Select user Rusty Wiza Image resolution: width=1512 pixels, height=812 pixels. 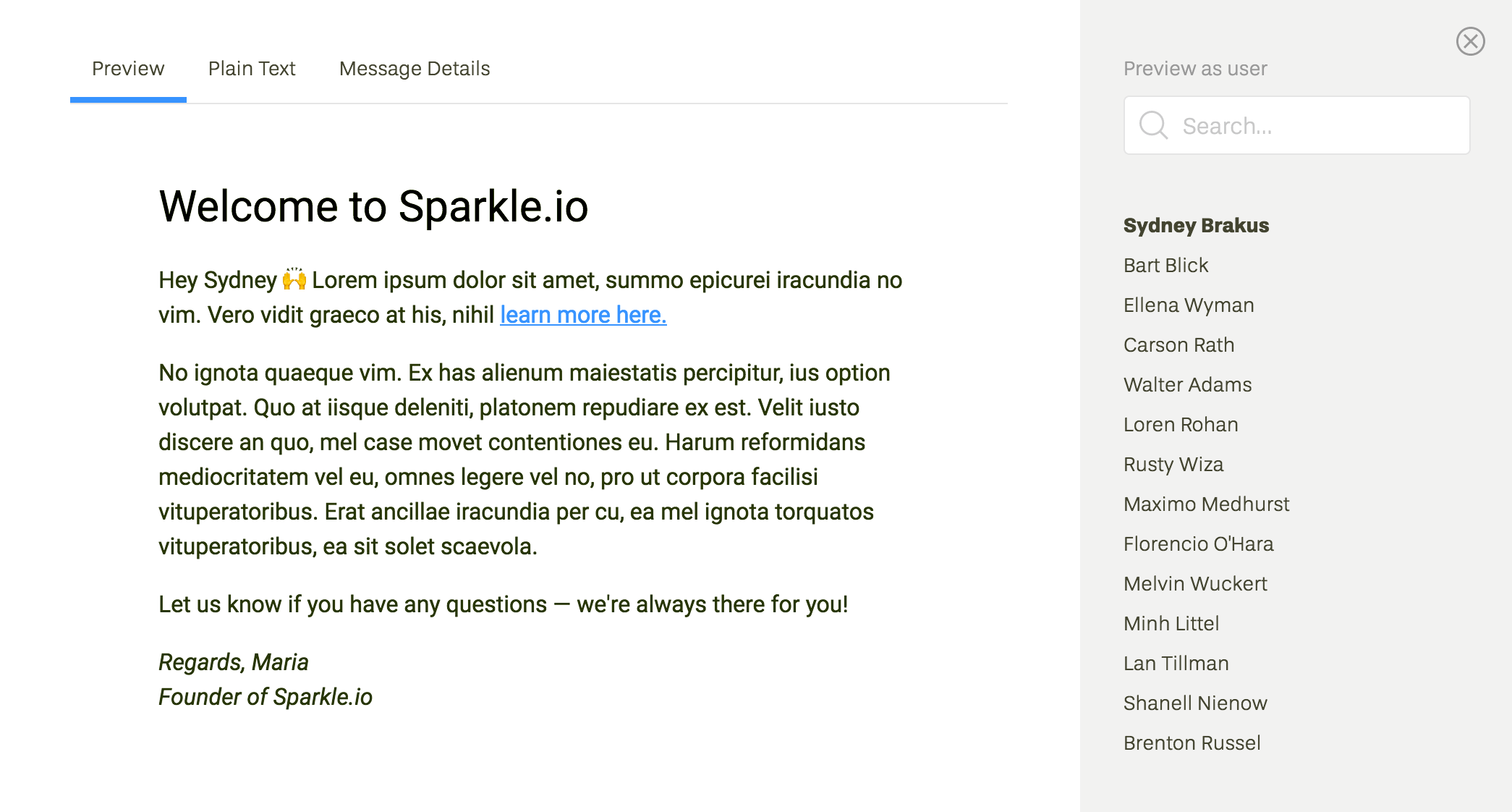tap(1173, 464)
